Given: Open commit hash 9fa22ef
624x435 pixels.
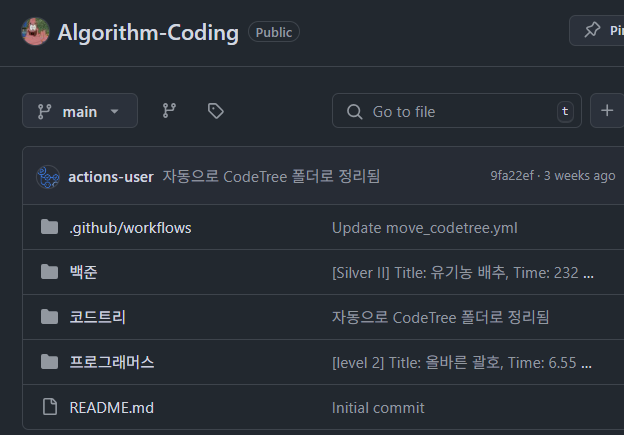Looking at the screenshot, I should 512,176.
